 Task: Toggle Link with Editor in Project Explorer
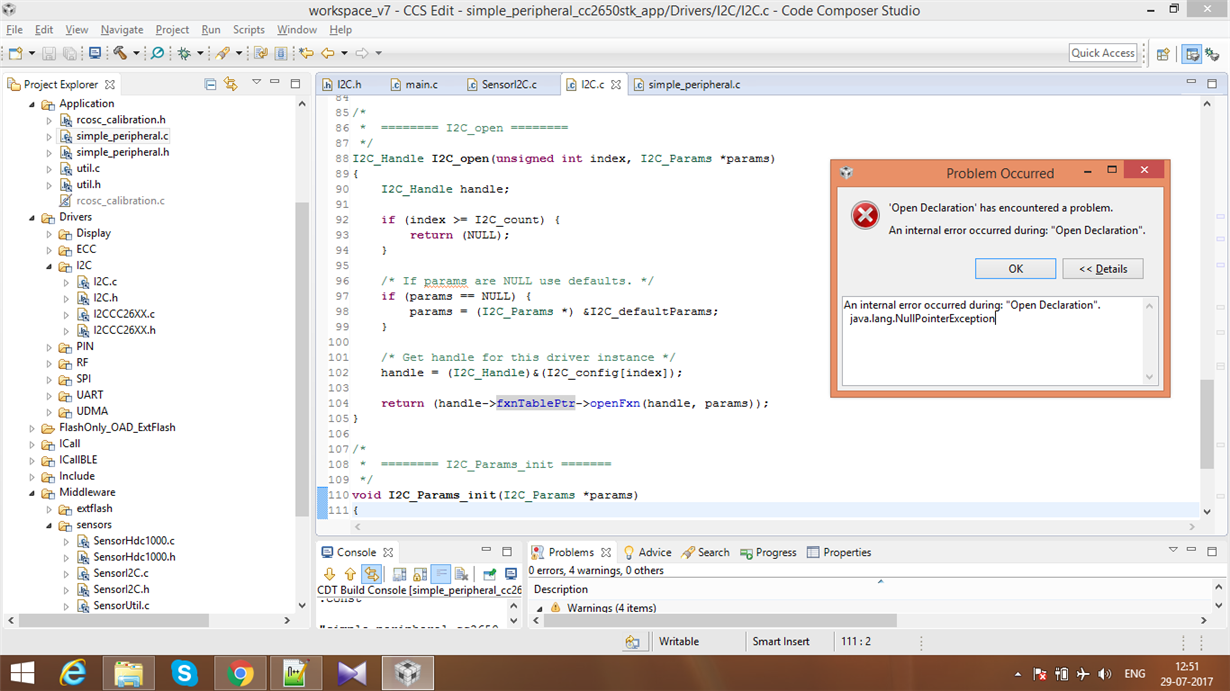[x=230, y=84]
